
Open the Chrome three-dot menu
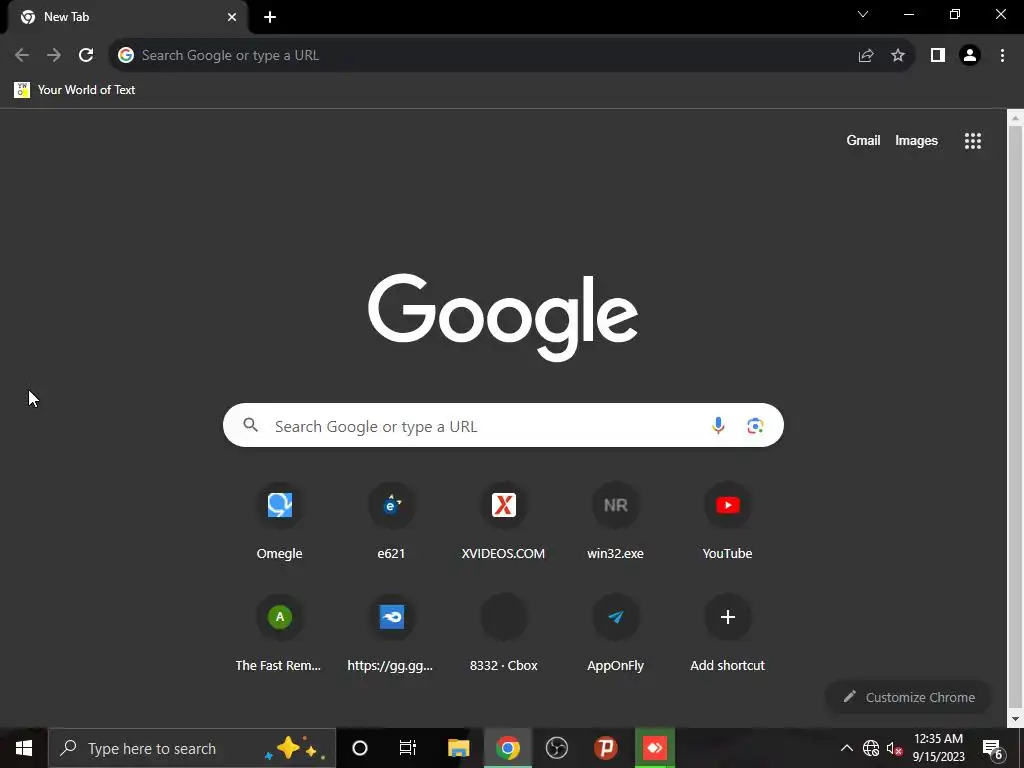coord(1002,55)
